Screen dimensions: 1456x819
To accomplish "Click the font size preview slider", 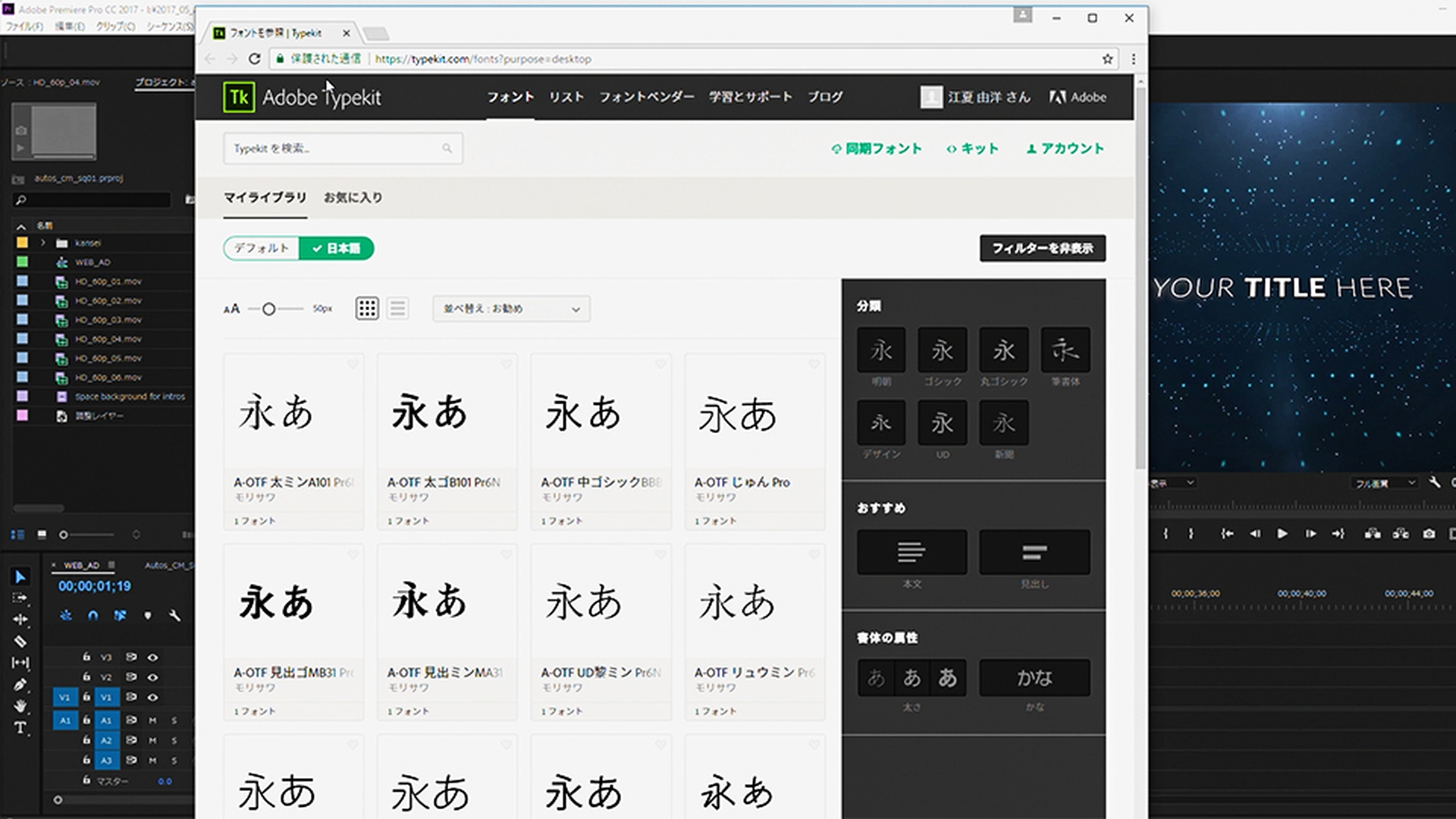I will pos(268,309).
